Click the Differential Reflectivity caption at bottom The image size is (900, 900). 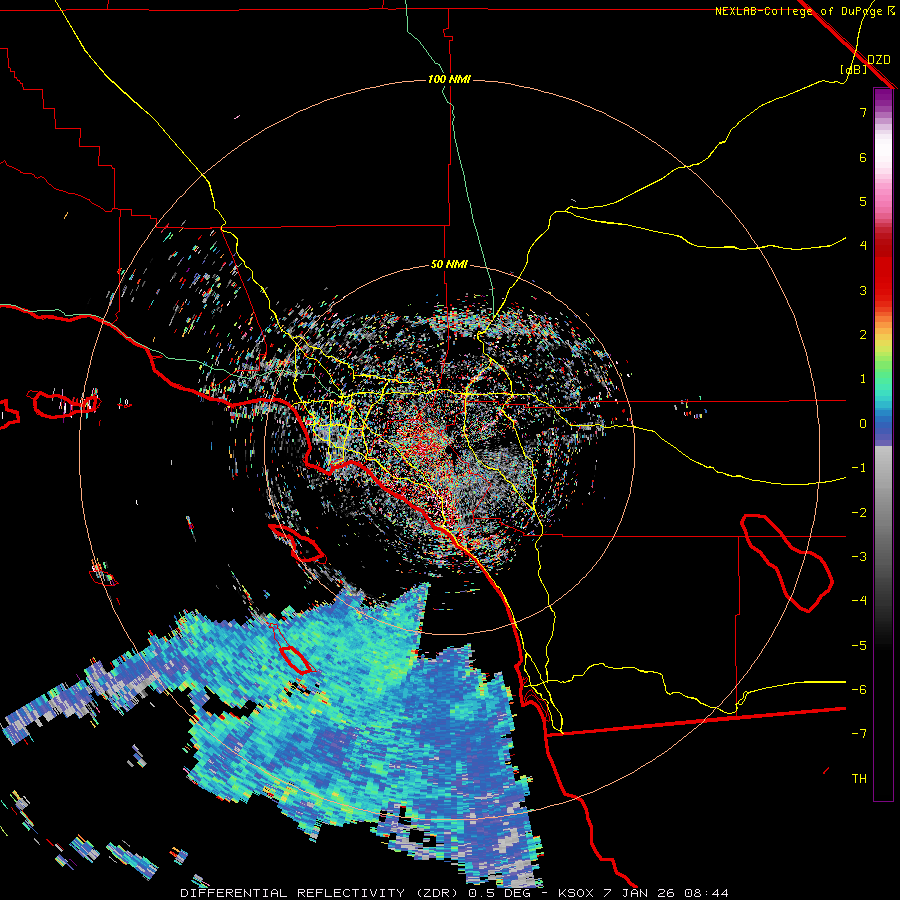pos(455,893)
